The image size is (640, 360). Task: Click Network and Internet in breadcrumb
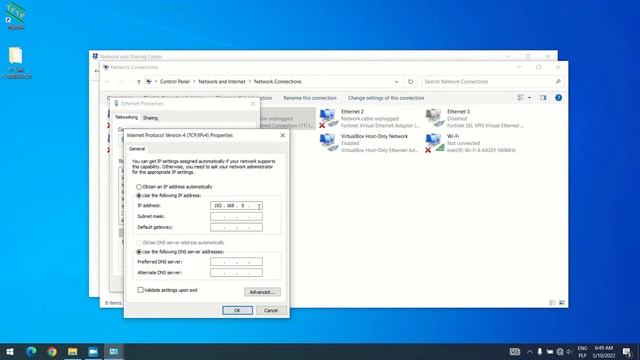click(222, 82)
